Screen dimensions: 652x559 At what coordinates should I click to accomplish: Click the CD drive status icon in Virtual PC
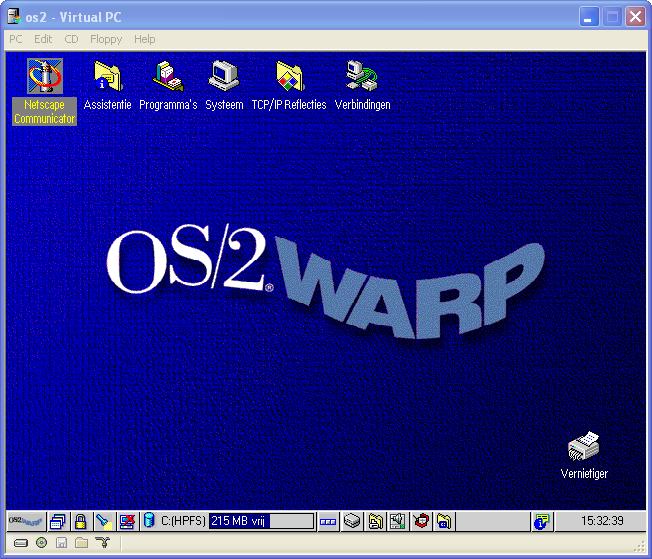(42, 542)
